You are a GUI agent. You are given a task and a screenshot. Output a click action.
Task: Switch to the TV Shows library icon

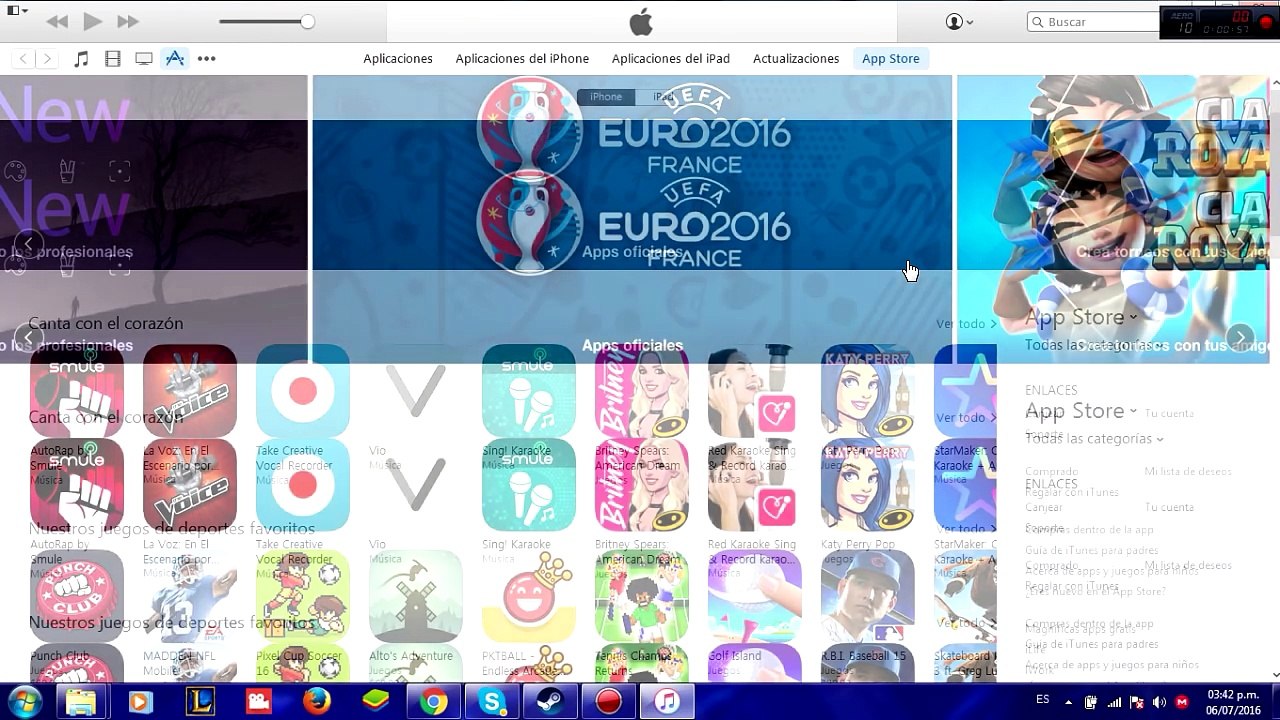coord(144,59)
